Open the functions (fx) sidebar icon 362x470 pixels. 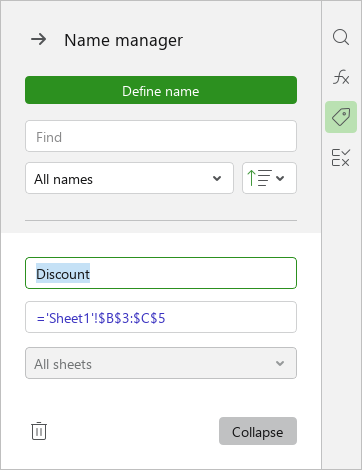point(341,77)
